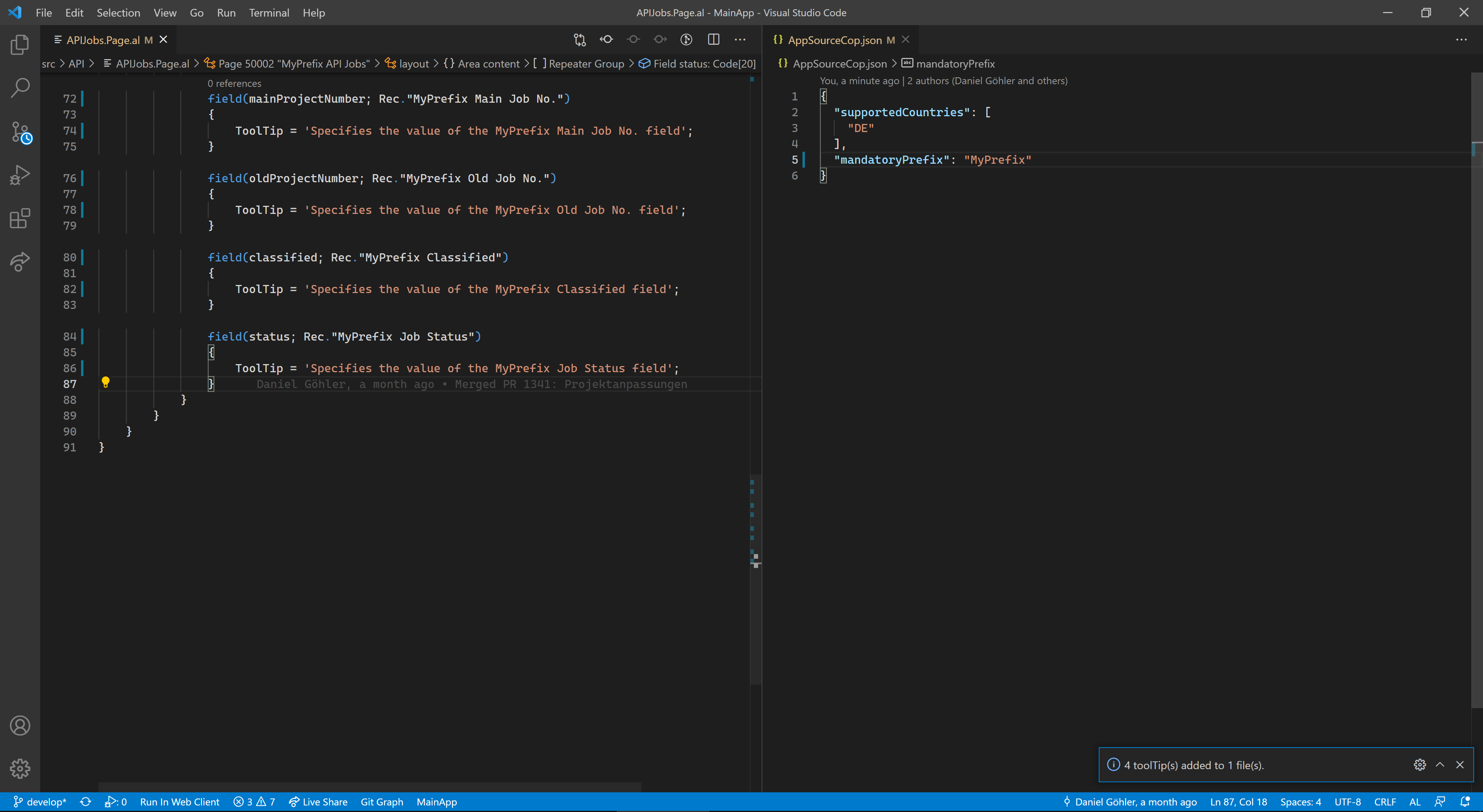Viewport: 1483px width, 812px height.
Task: Open the Terminal menu
Action: click(x=269, y=12)
